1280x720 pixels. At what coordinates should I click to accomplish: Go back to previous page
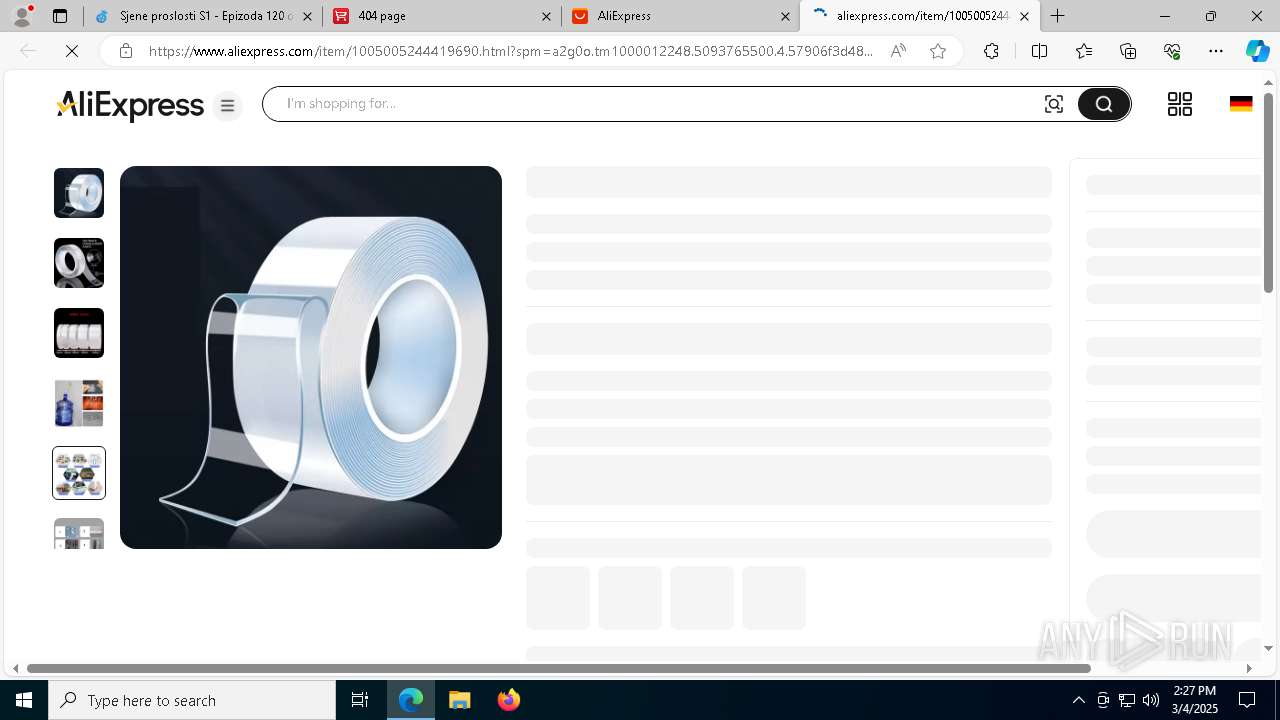(x=28, y=51)
